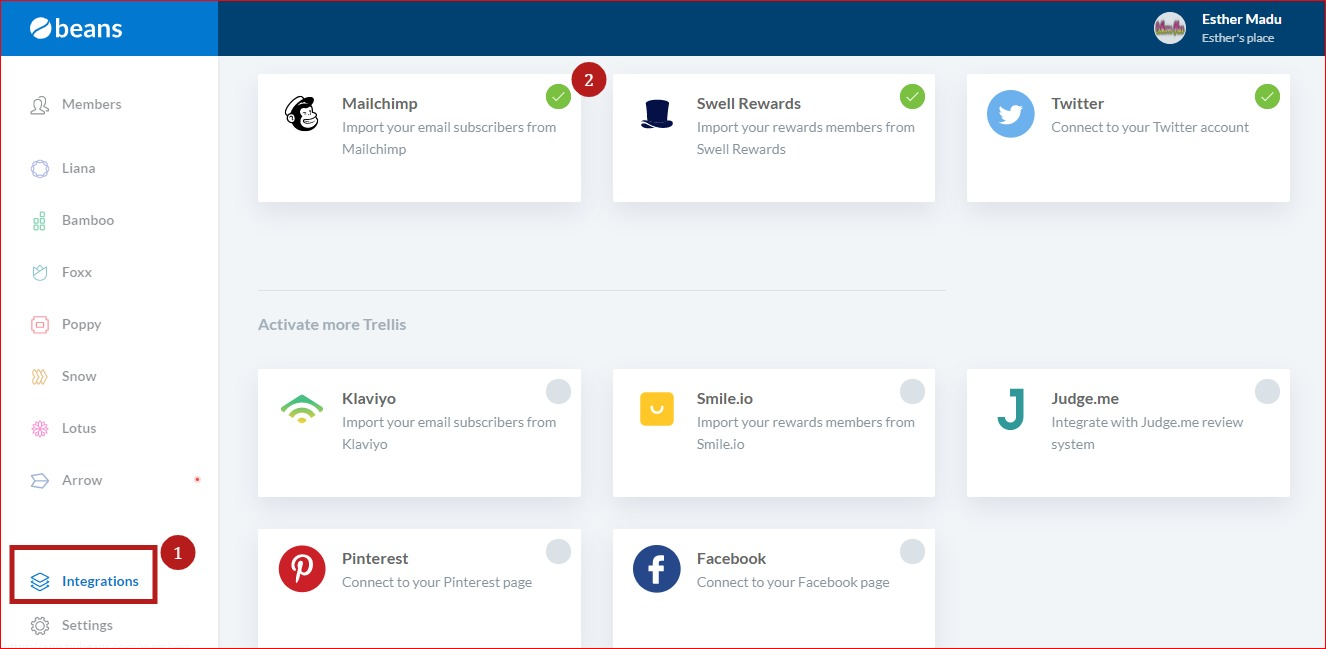The image size is (1326, 649).
Task: Click the Mailchimp monkey logo
Action: [x=301, y=114]
